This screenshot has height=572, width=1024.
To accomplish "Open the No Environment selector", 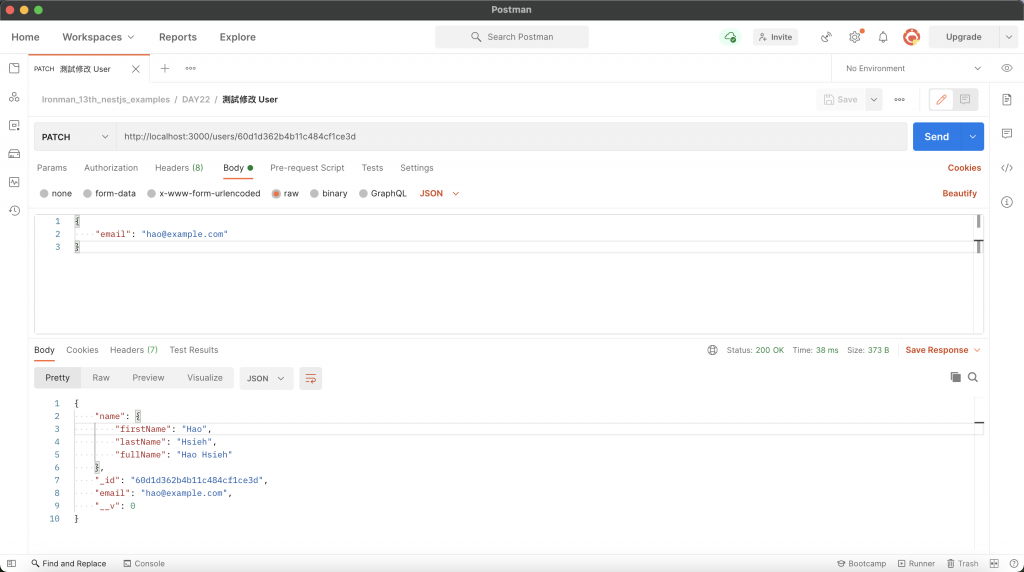I will 913,69.
